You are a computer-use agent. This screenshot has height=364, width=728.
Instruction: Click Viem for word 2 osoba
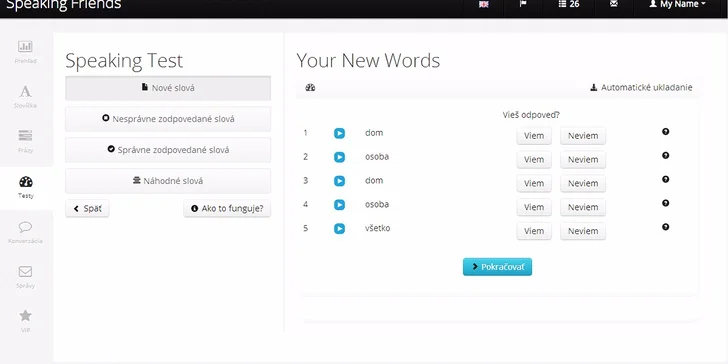coord(534,160)
